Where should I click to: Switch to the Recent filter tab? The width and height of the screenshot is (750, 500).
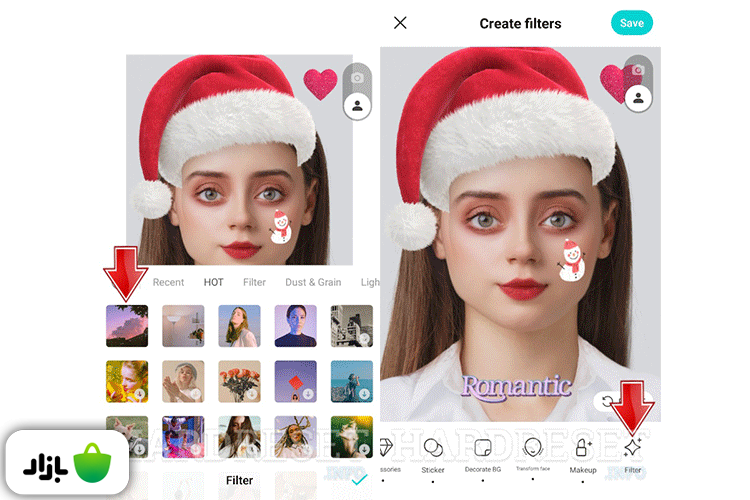click(168, 283)
